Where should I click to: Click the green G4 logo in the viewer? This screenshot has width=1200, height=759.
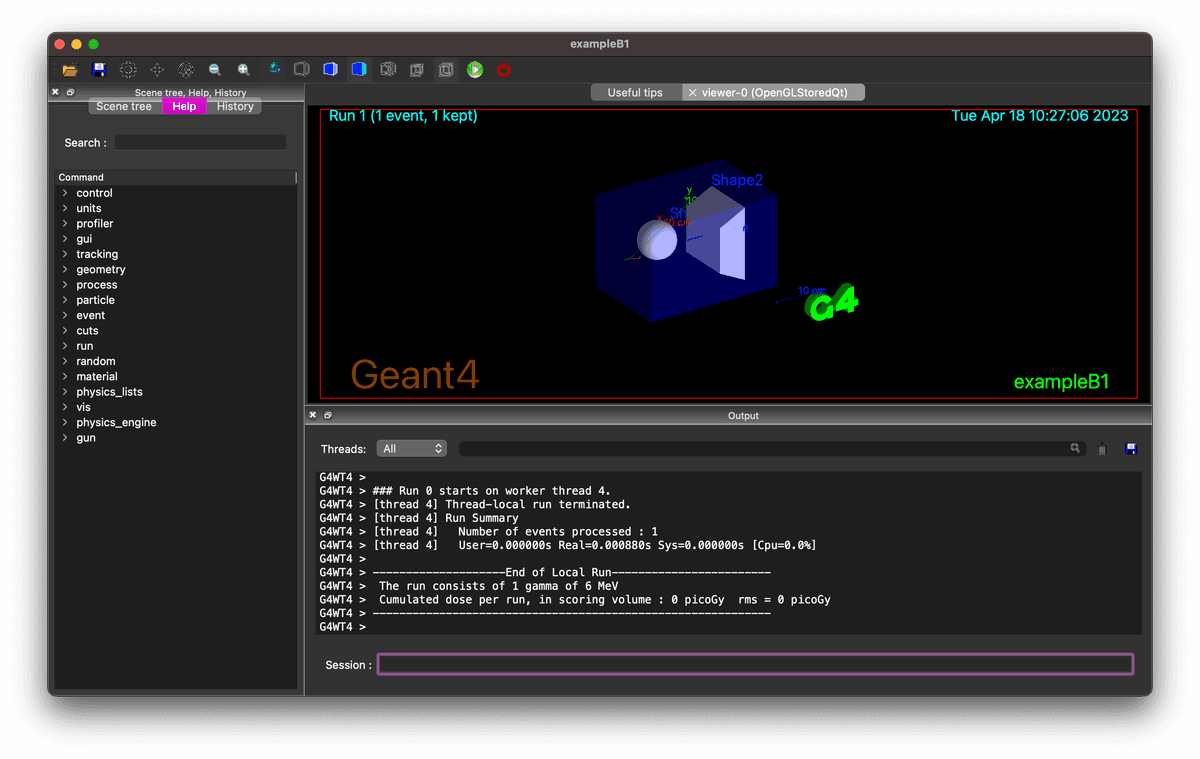tap(833, 303)
